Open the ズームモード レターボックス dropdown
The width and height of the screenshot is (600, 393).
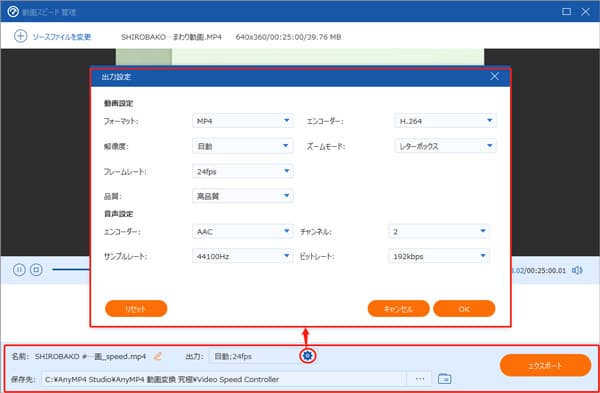(445, 146)
